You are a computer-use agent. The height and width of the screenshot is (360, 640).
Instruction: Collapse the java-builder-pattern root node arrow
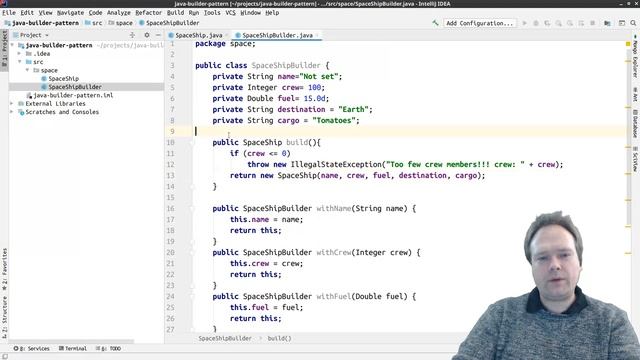[12, 45]
